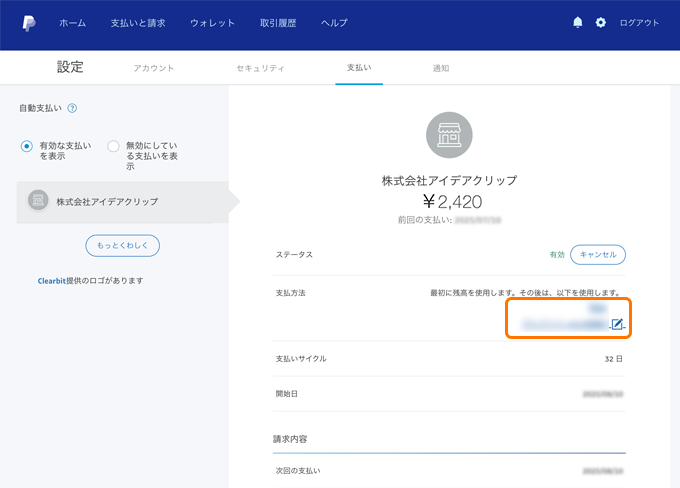Open the 支払いと請求 menu

click(138, 23)
